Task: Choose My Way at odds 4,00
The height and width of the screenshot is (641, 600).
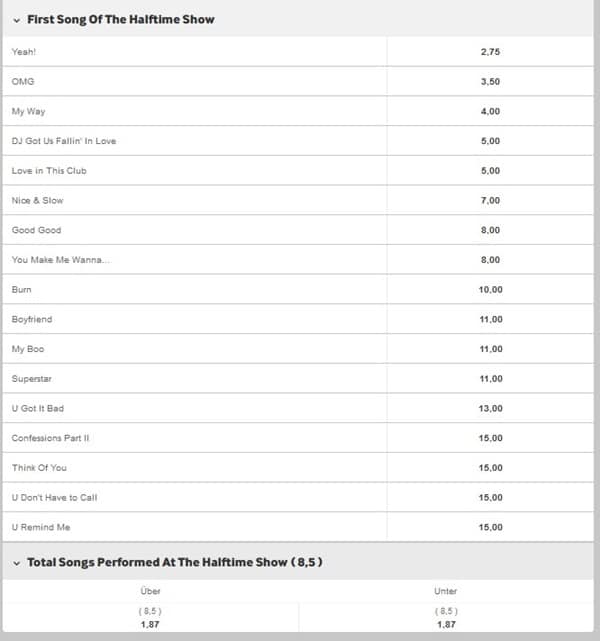Action: (x=490, y=111)
